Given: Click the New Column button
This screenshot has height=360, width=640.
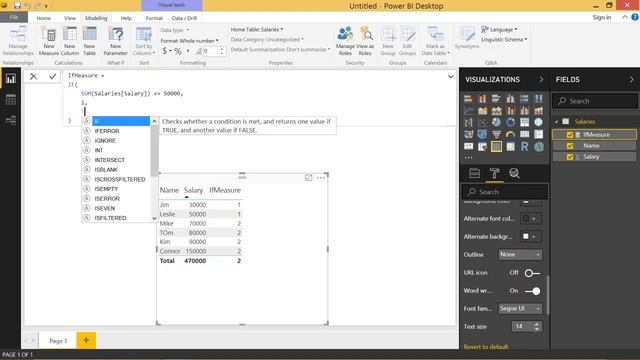Looking at the screenshot, I should 70,41.
